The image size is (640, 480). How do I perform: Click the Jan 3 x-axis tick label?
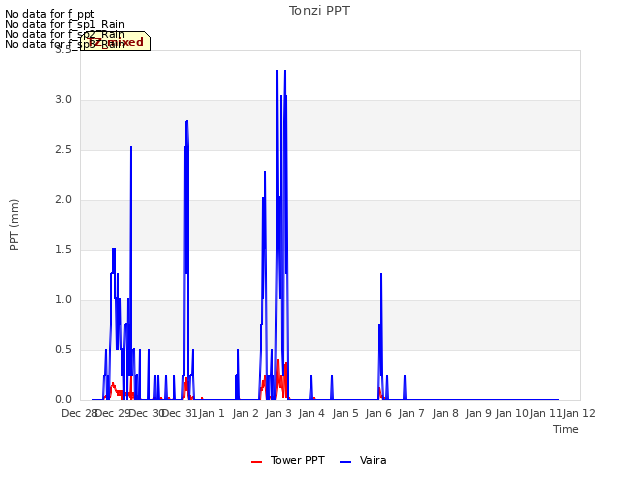278,413
